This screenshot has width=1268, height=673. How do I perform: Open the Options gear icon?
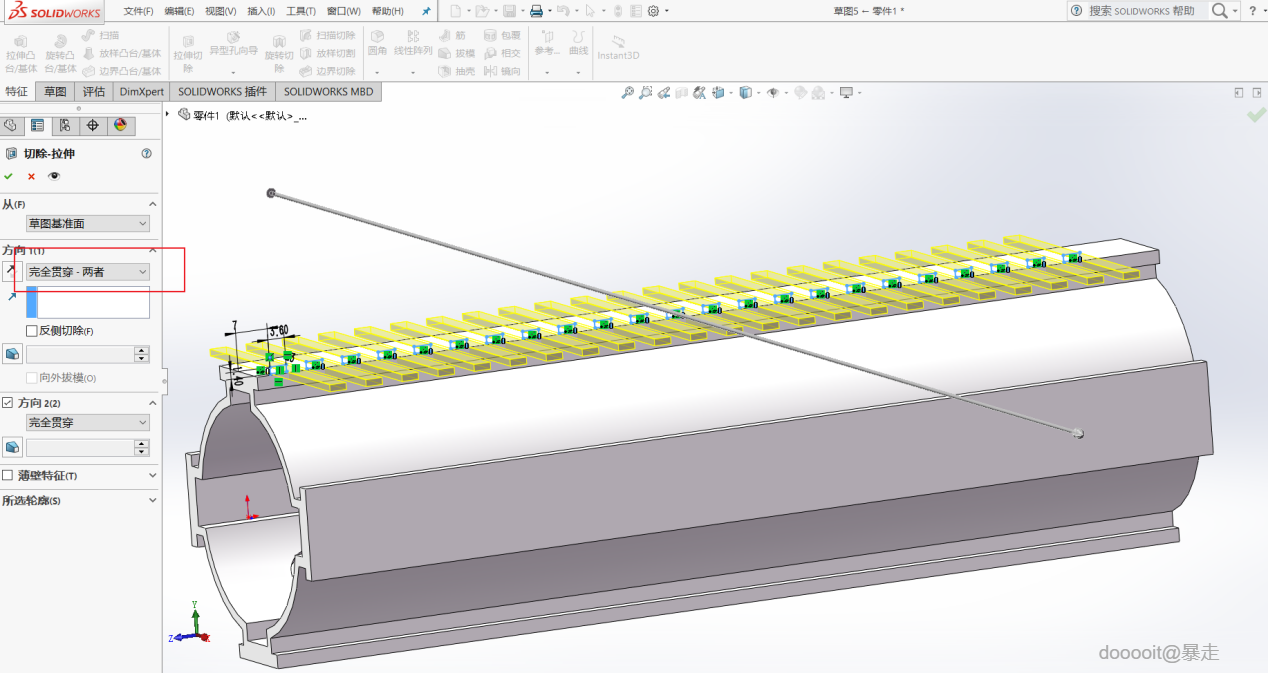653,11
